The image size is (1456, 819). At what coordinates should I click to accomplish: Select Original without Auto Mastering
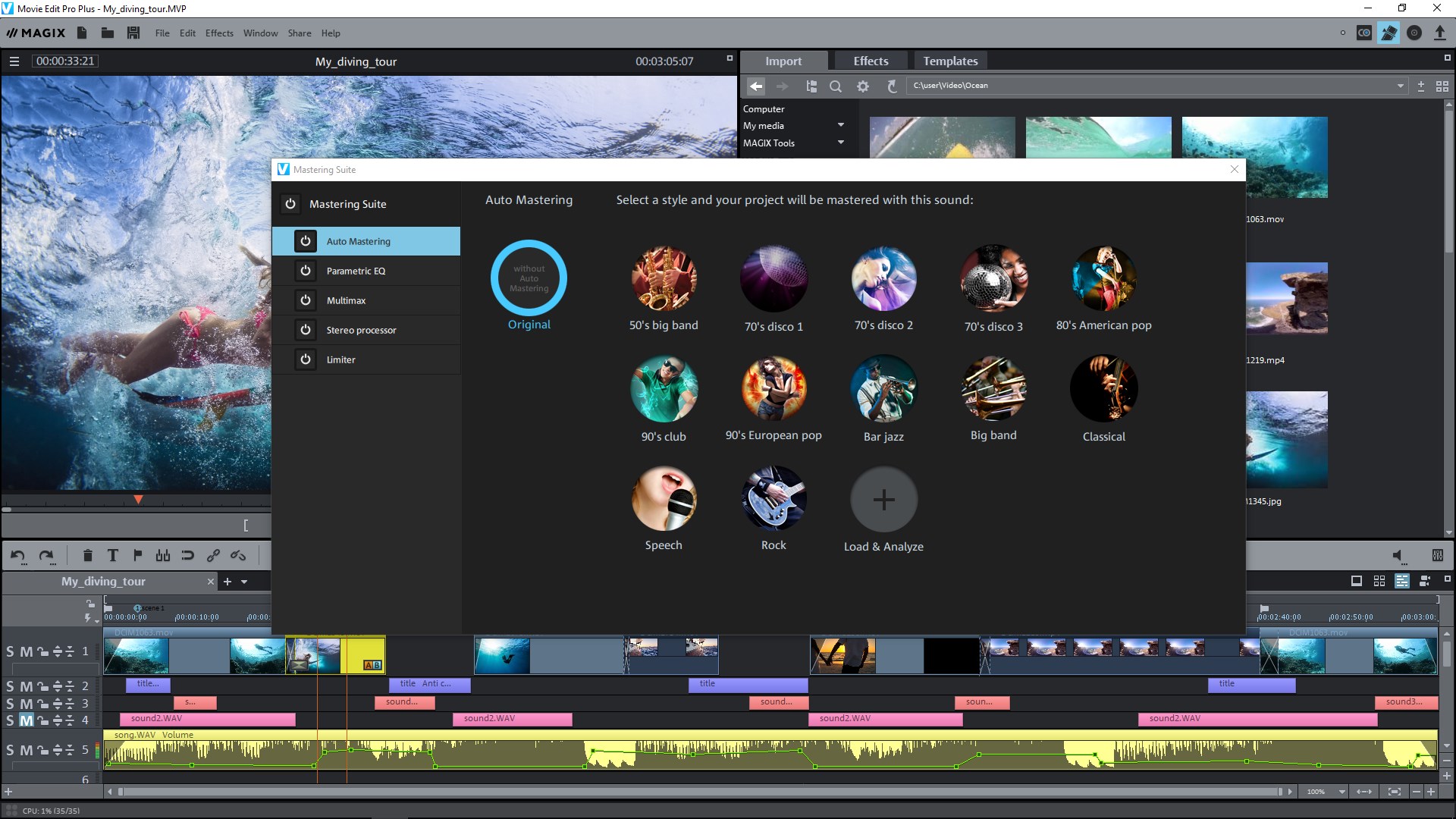point(529,278)
